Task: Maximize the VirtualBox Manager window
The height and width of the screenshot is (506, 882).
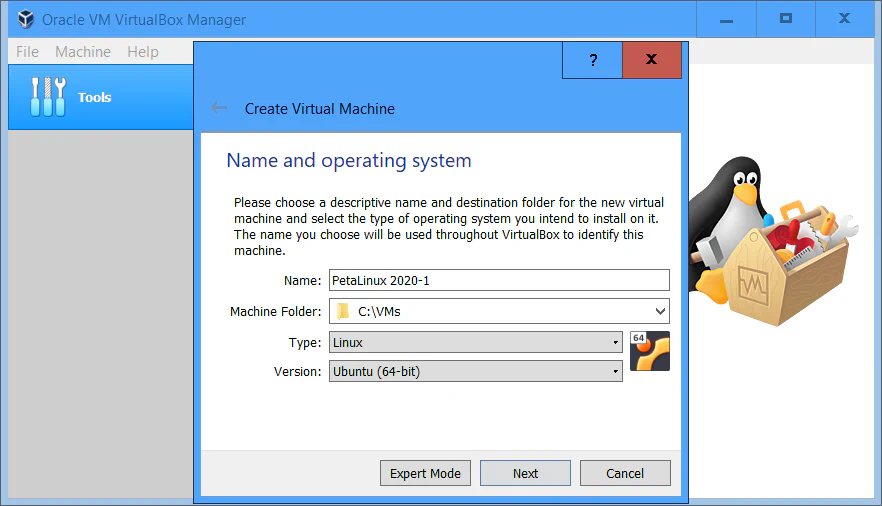Action: coord(786,19)
